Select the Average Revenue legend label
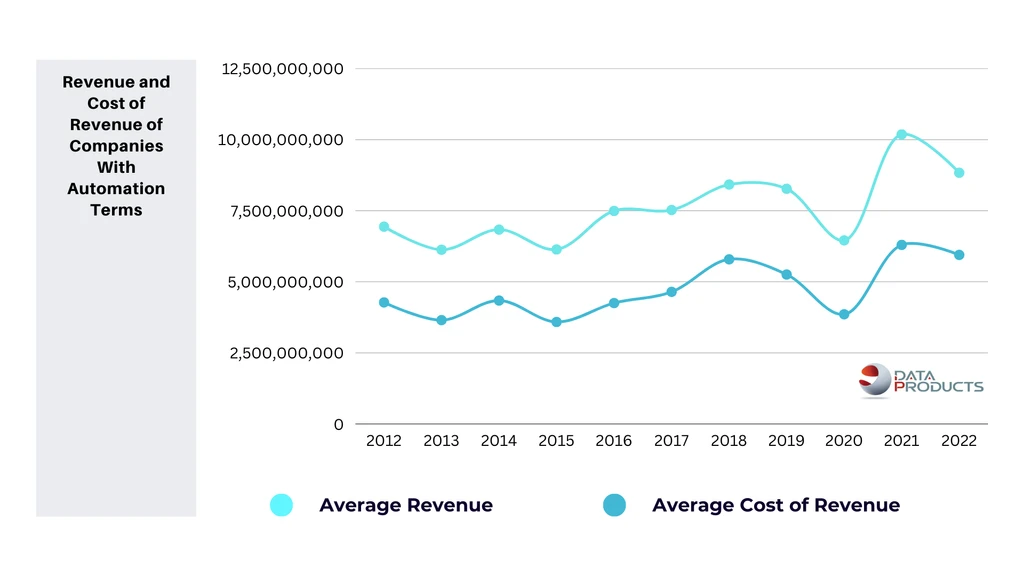The width and height of the screenshot is (1024, 576). [405, 505]
